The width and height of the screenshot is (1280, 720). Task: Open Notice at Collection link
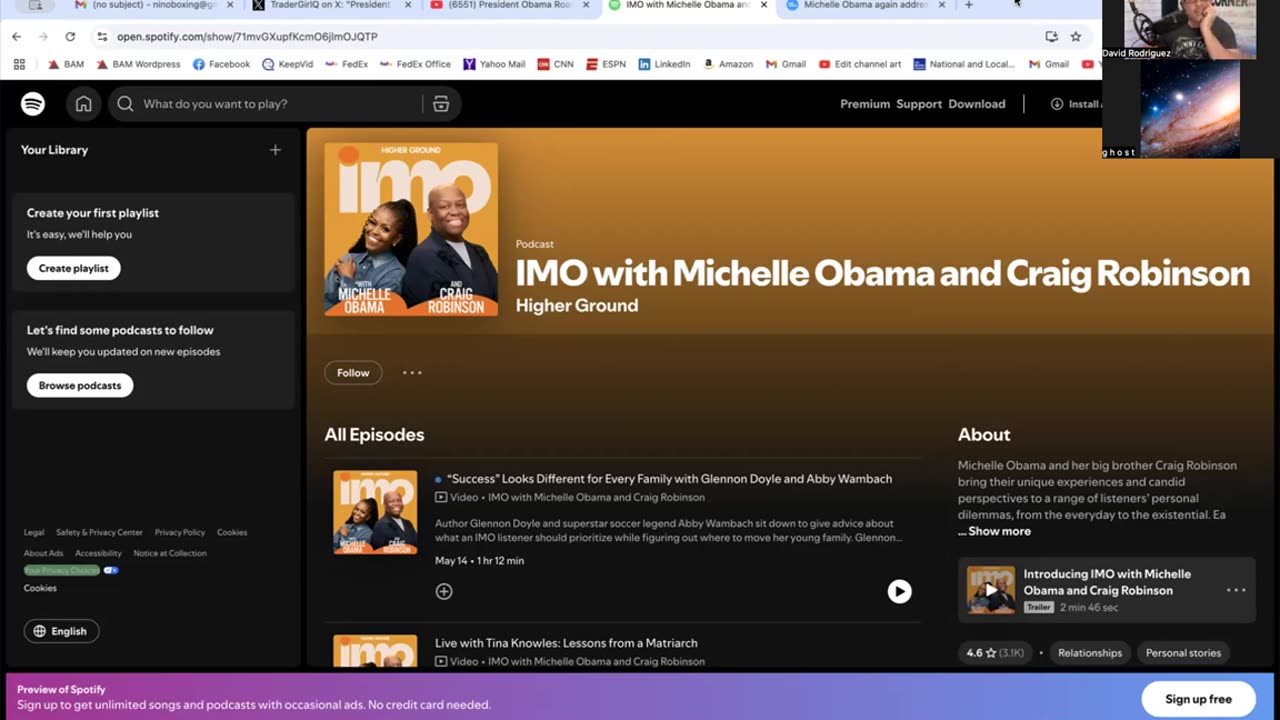[170, 553]
